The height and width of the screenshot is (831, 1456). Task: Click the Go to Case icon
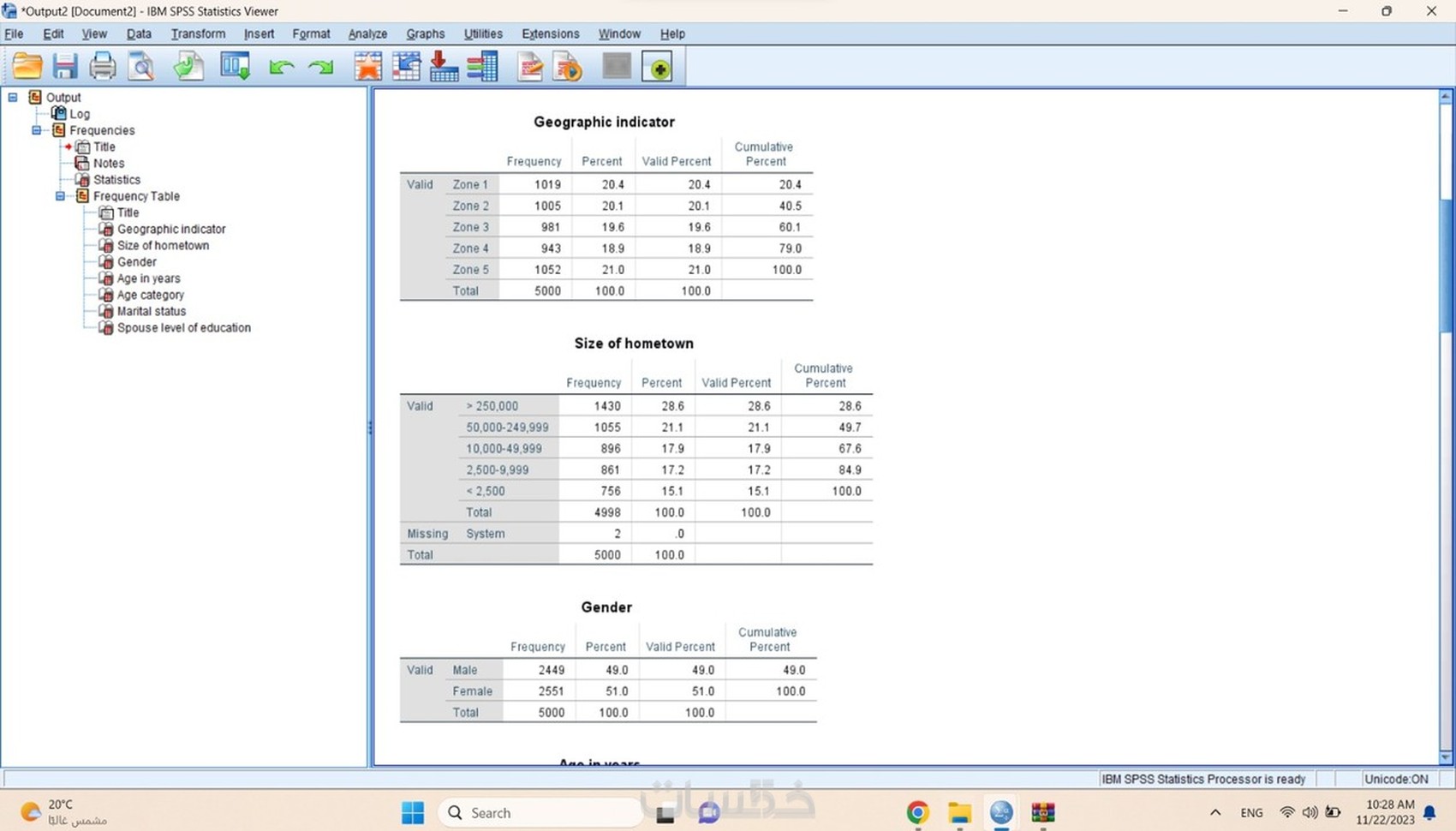point(406,66)
